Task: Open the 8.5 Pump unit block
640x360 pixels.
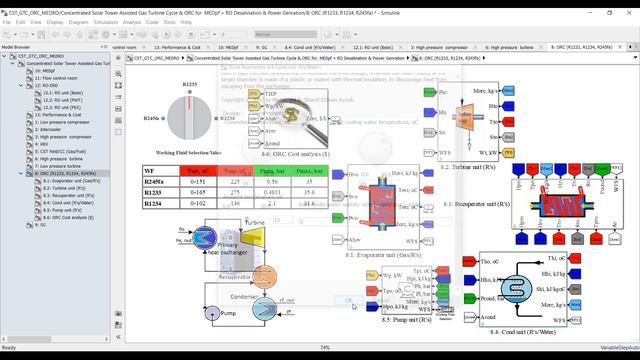Action: (407, 290)
